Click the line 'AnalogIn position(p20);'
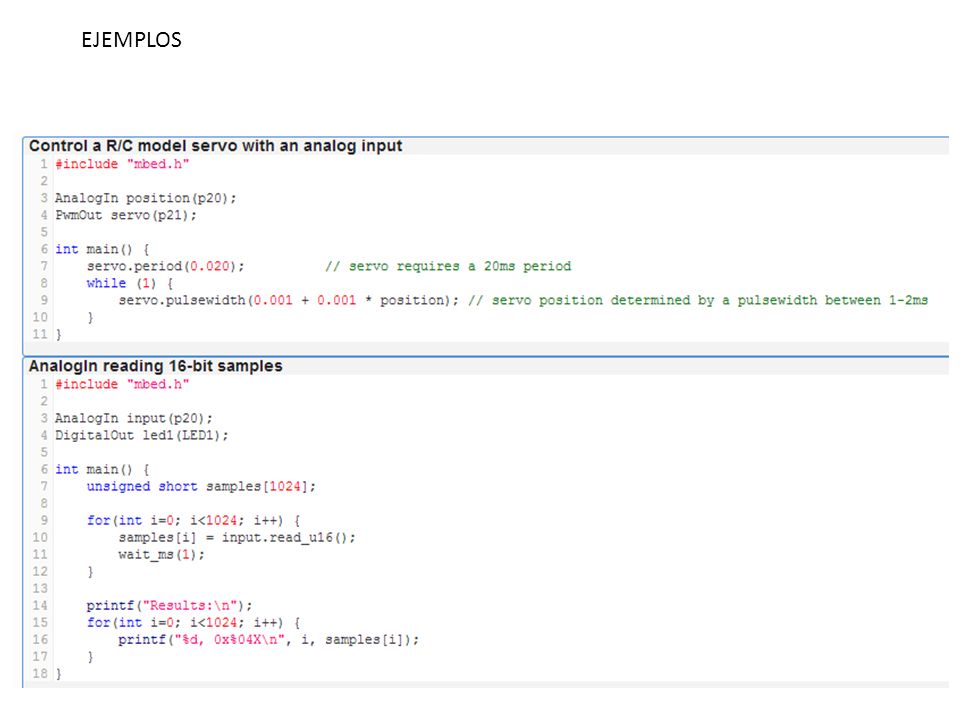The height and width of the screenshot is (720, 960). coord(146,198)
